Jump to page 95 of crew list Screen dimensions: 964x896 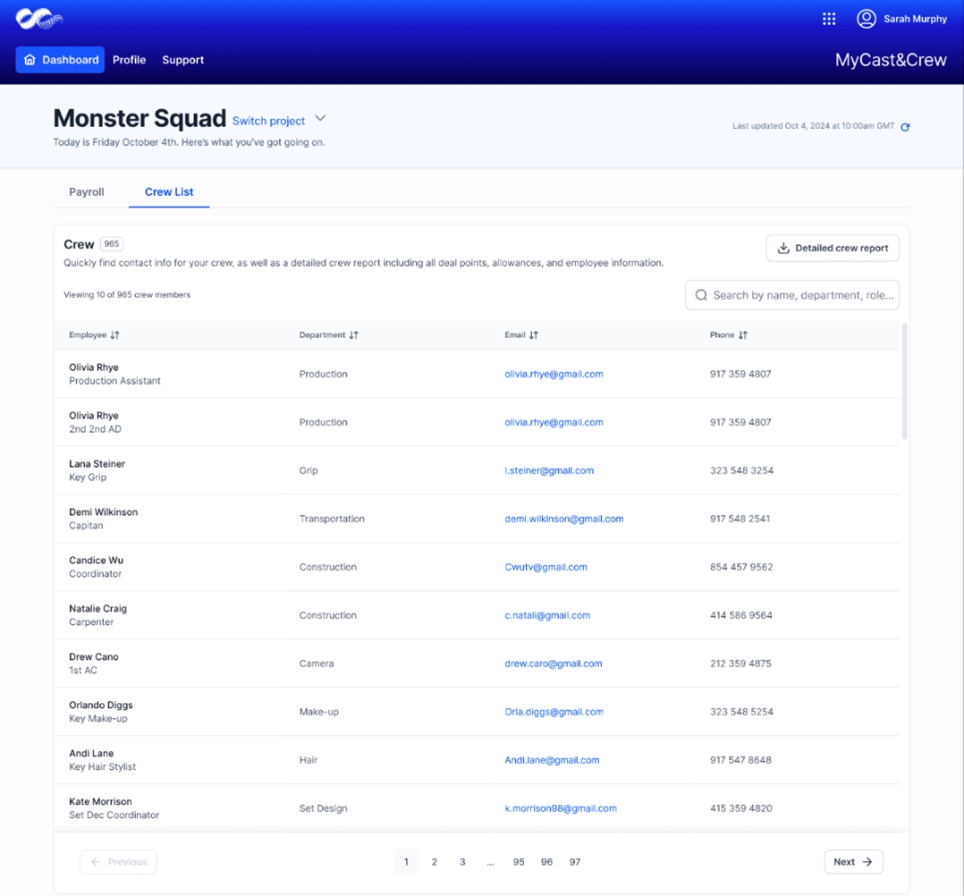point(518,862)
